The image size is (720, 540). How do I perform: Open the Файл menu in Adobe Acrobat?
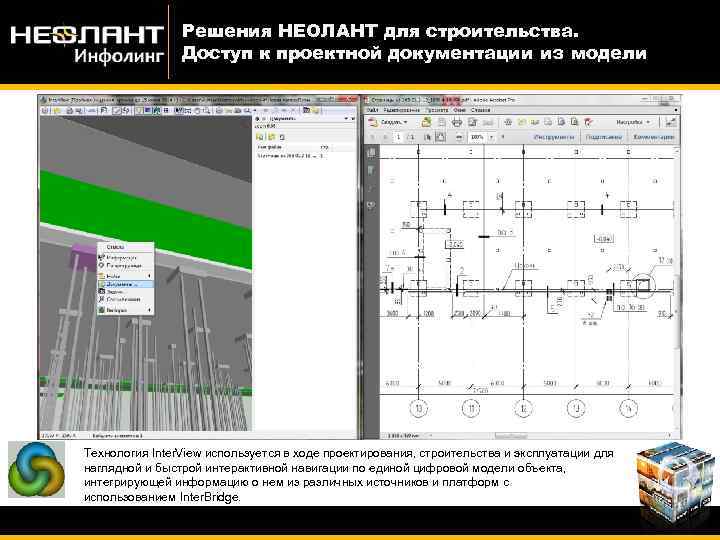click(372, 110)
